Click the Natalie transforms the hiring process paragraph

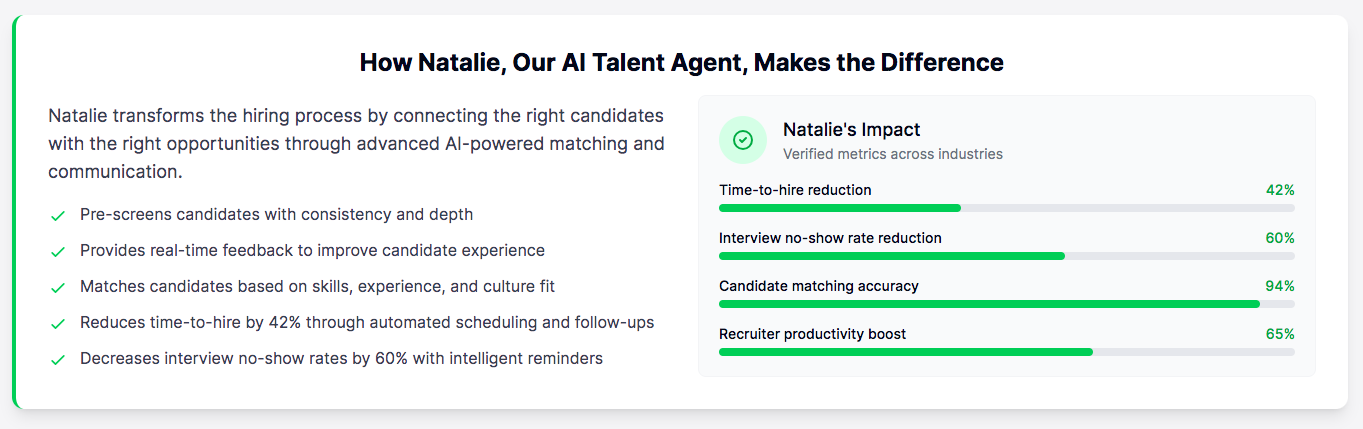click(x=356, y=143)
